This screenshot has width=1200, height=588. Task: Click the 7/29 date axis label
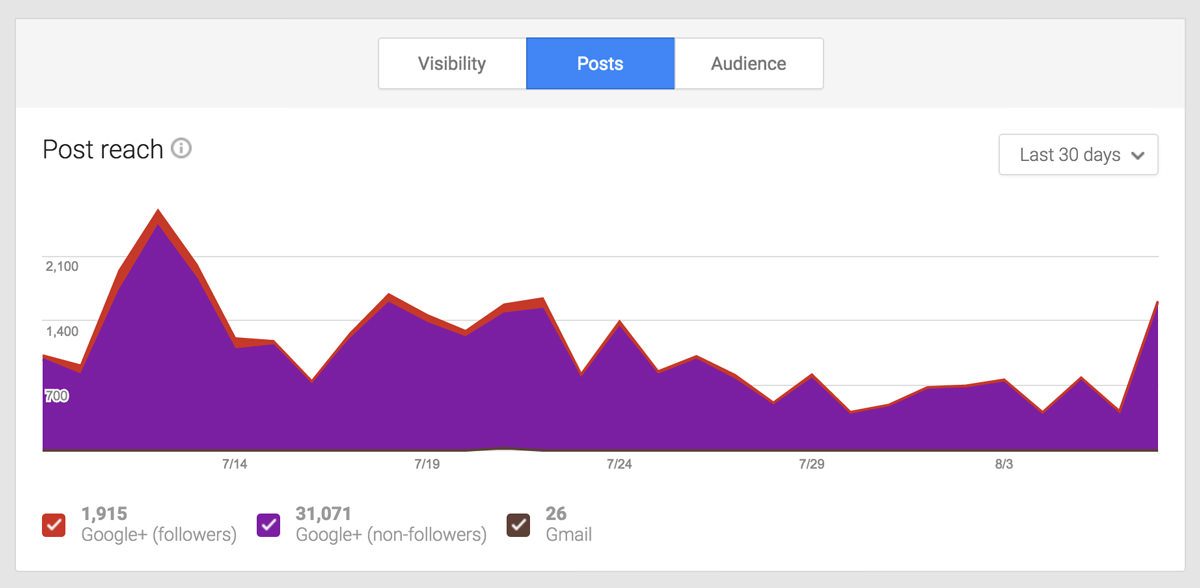(812, 464)
